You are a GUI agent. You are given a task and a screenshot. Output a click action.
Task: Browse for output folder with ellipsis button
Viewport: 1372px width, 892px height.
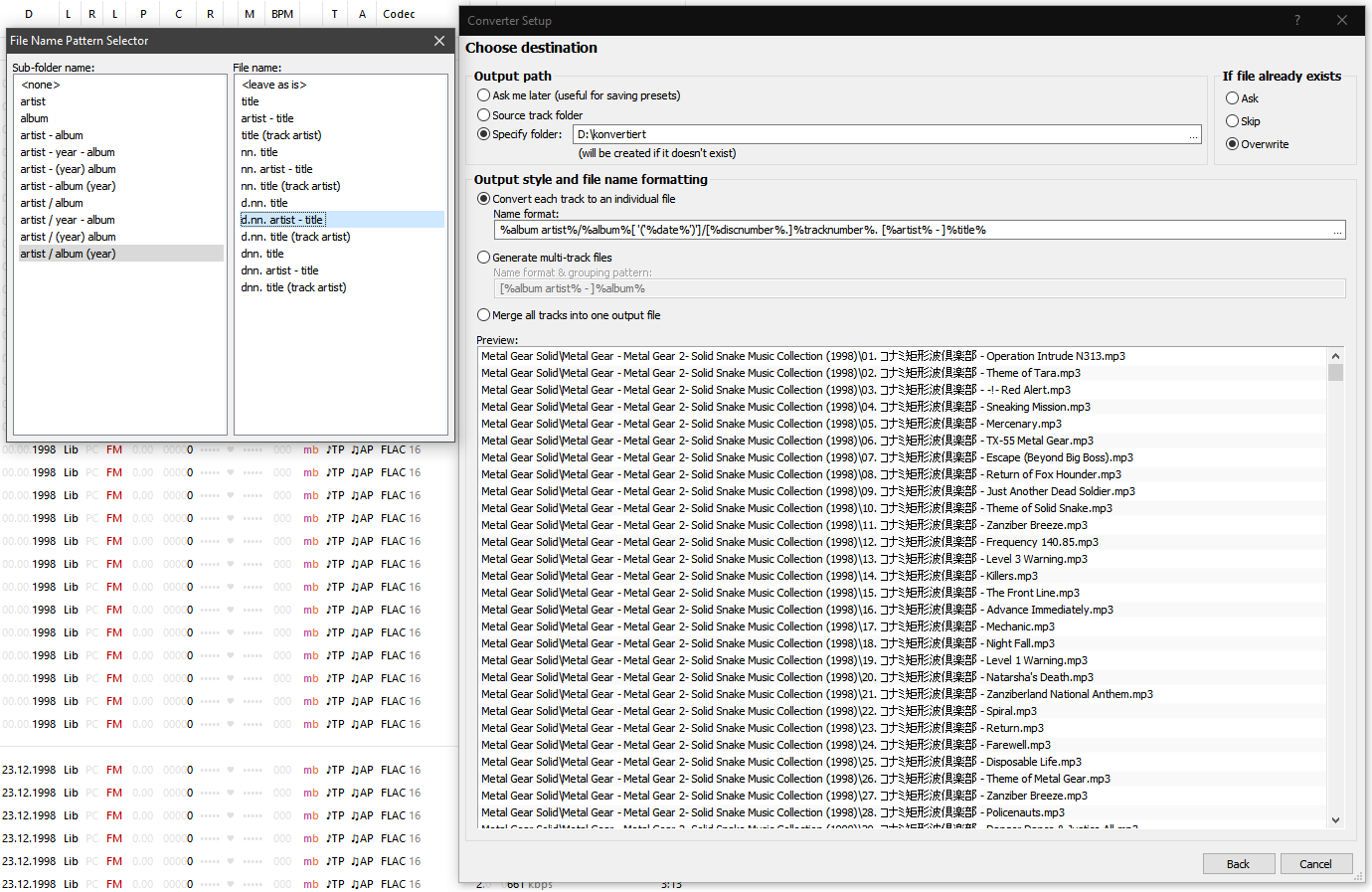(x=1193, y=134)
